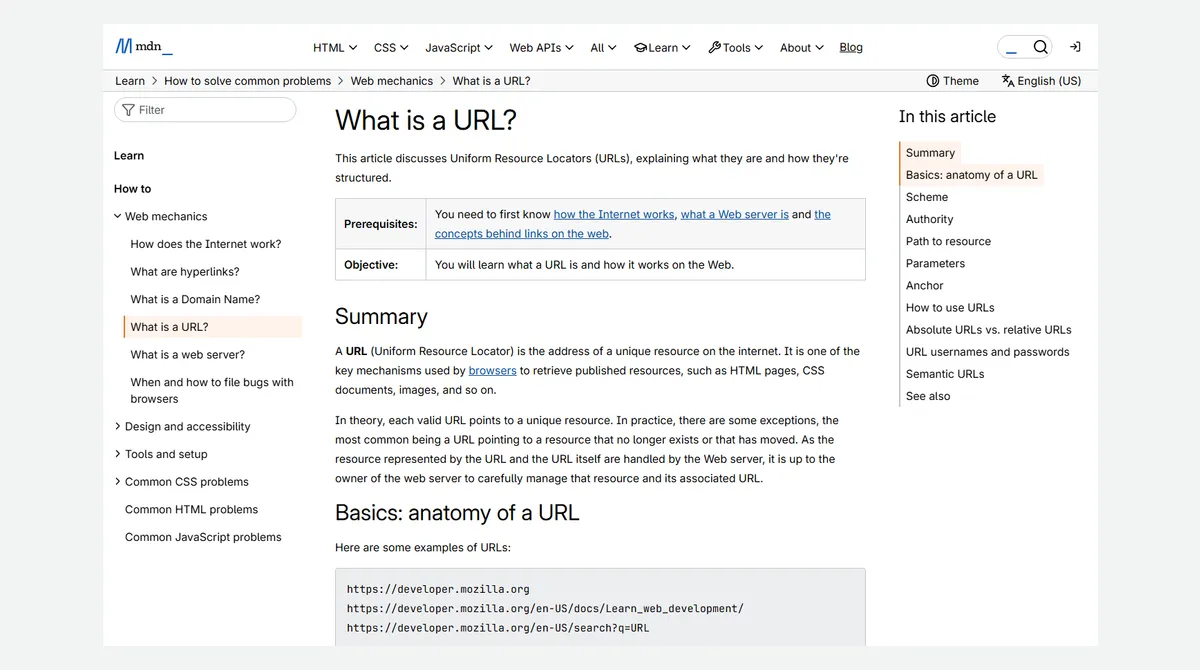Click the filter funnel icon
Screen dimensions: 1200x670
pos(128,110)
